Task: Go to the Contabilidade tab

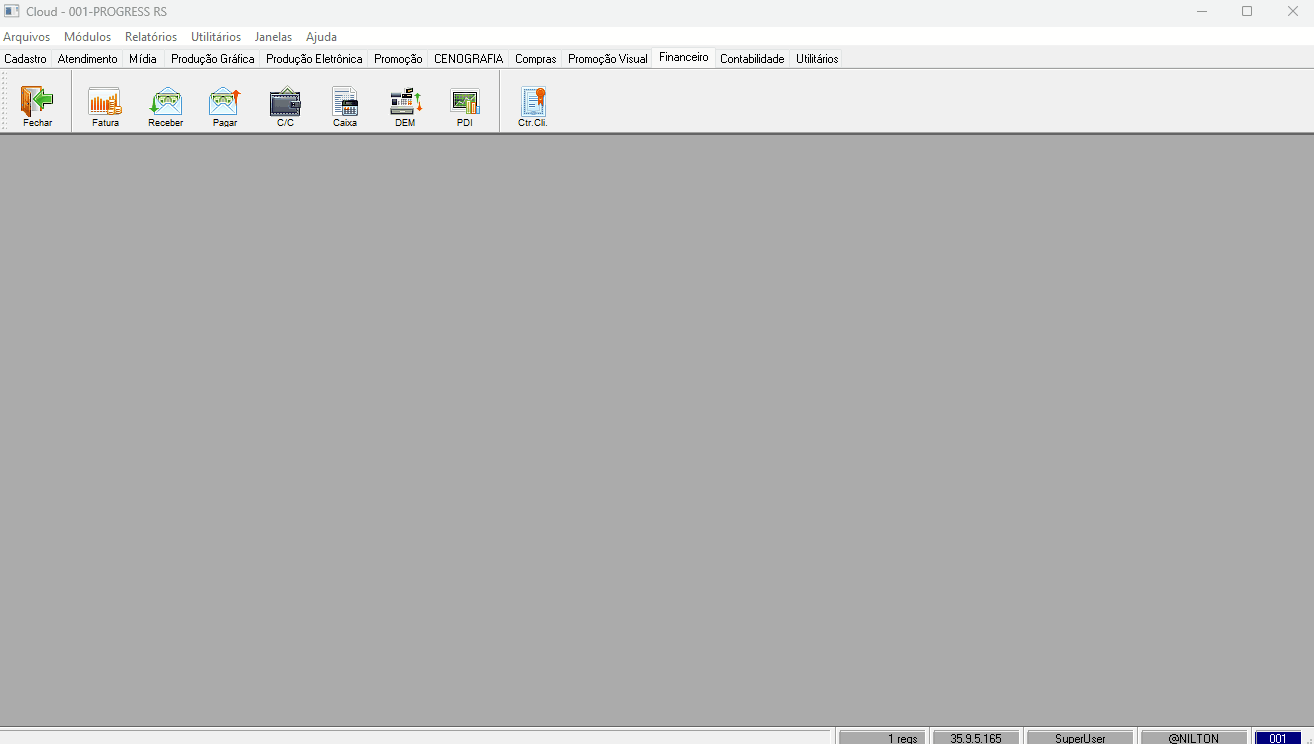Action: click(752, 59)
